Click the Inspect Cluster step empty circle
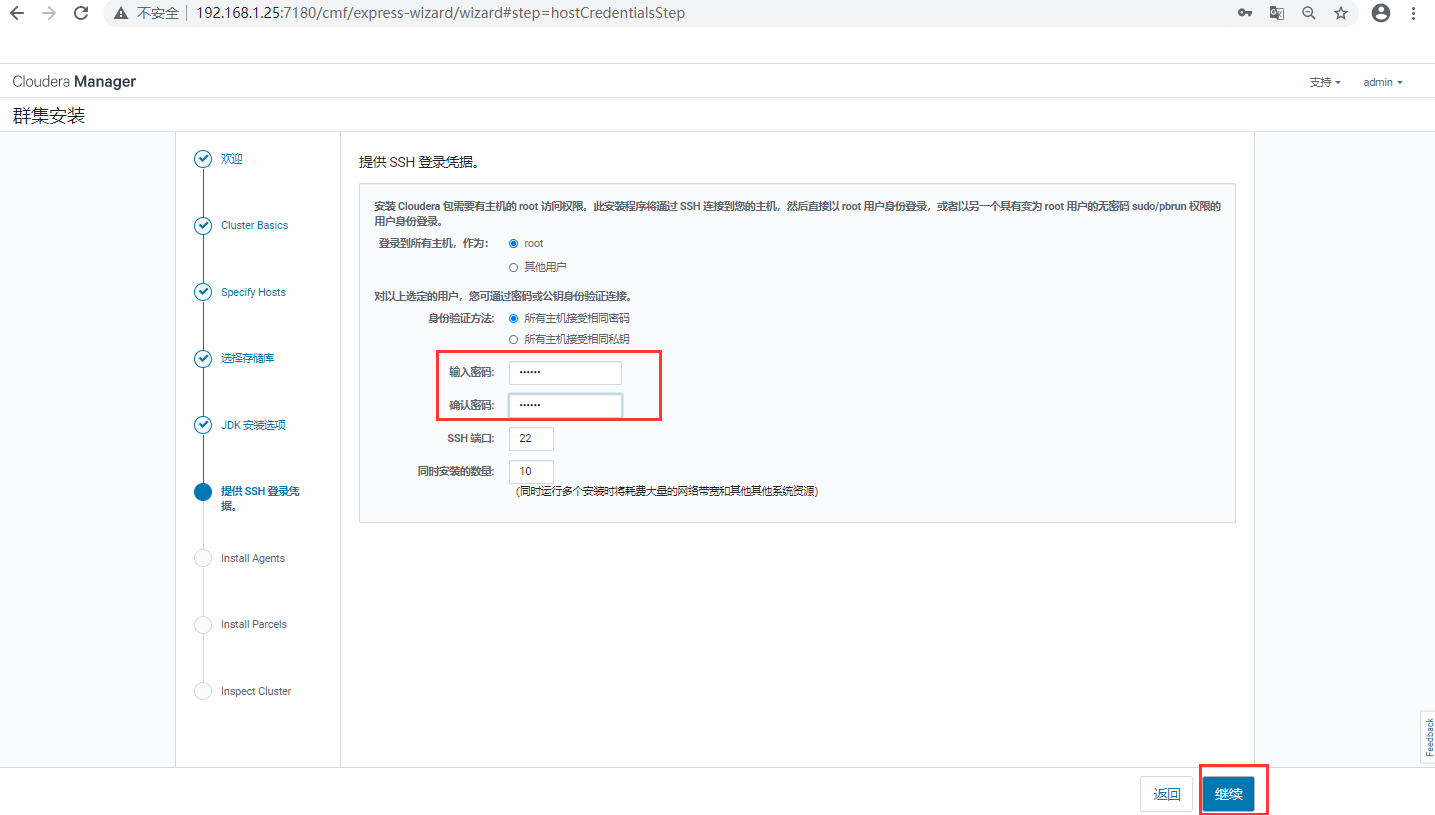Screen dimensions: 1435x815 pyautogui.click(x=203, y=691)
